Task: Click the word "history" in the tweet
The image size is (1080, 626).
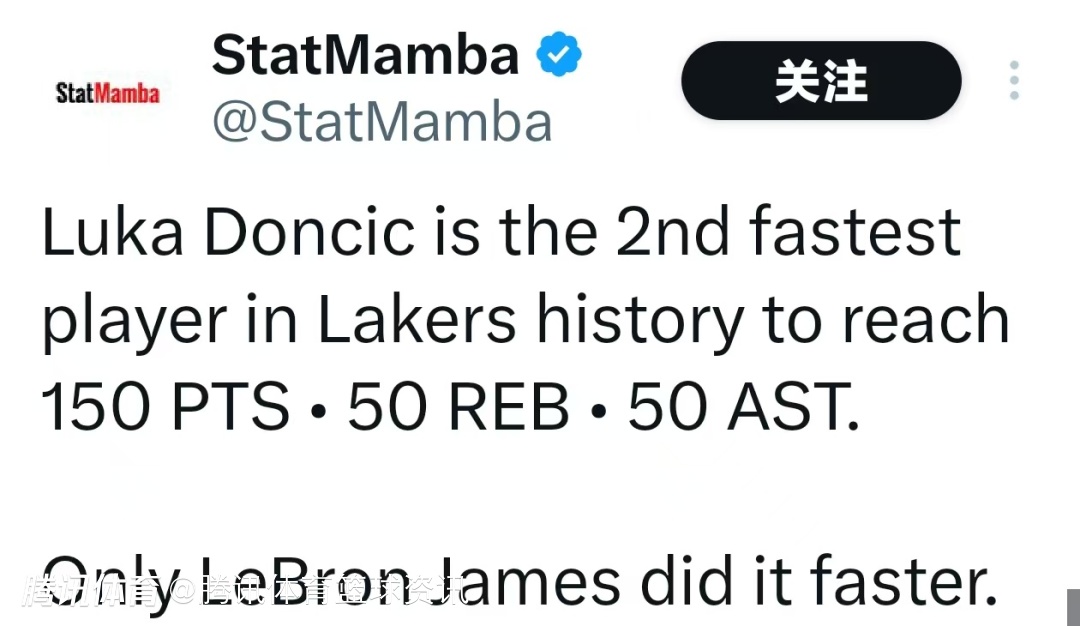Action: 640,321
